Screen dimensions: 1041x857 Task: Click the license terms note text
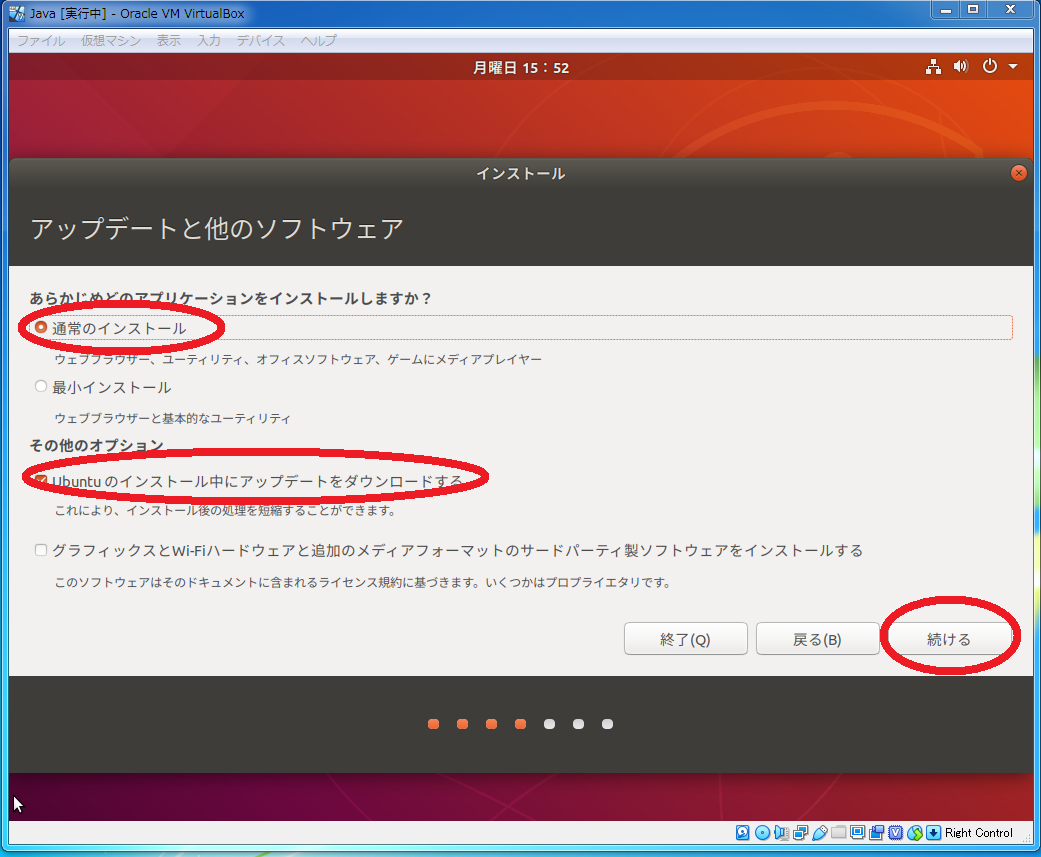coord(363,582)
